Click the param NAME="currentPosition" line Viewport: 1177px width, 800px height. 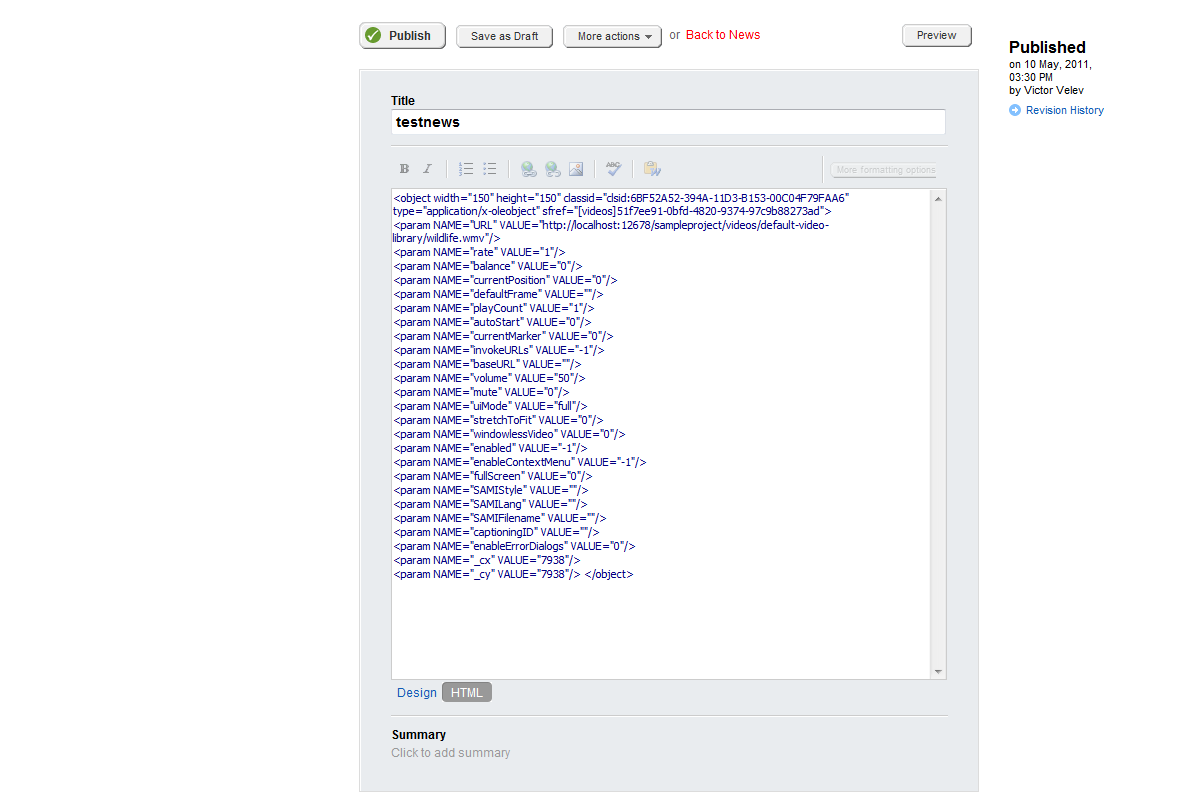tap(505, 281)
